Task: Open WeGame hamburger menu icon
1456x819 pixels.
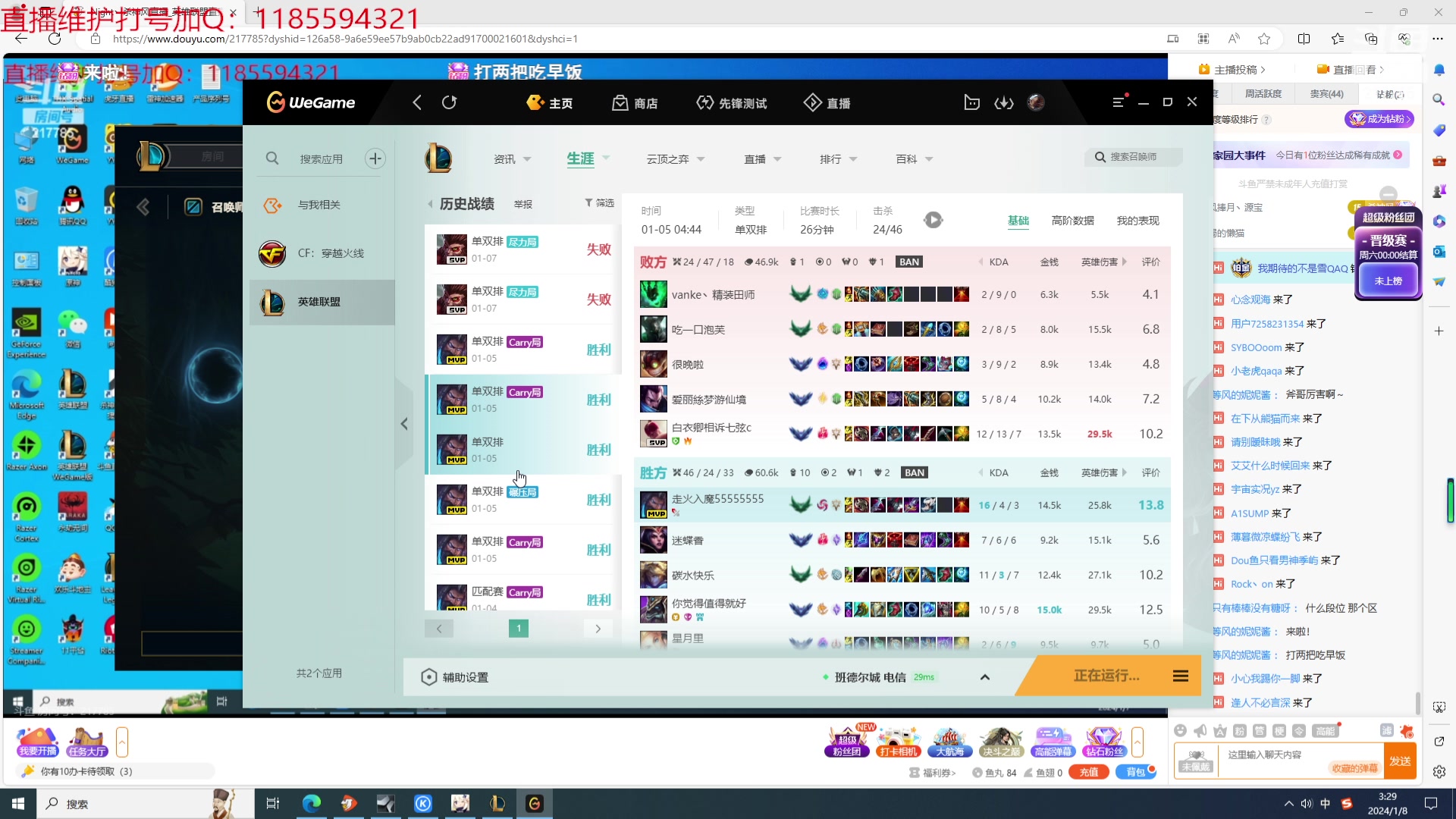Action: point(1119,102)
